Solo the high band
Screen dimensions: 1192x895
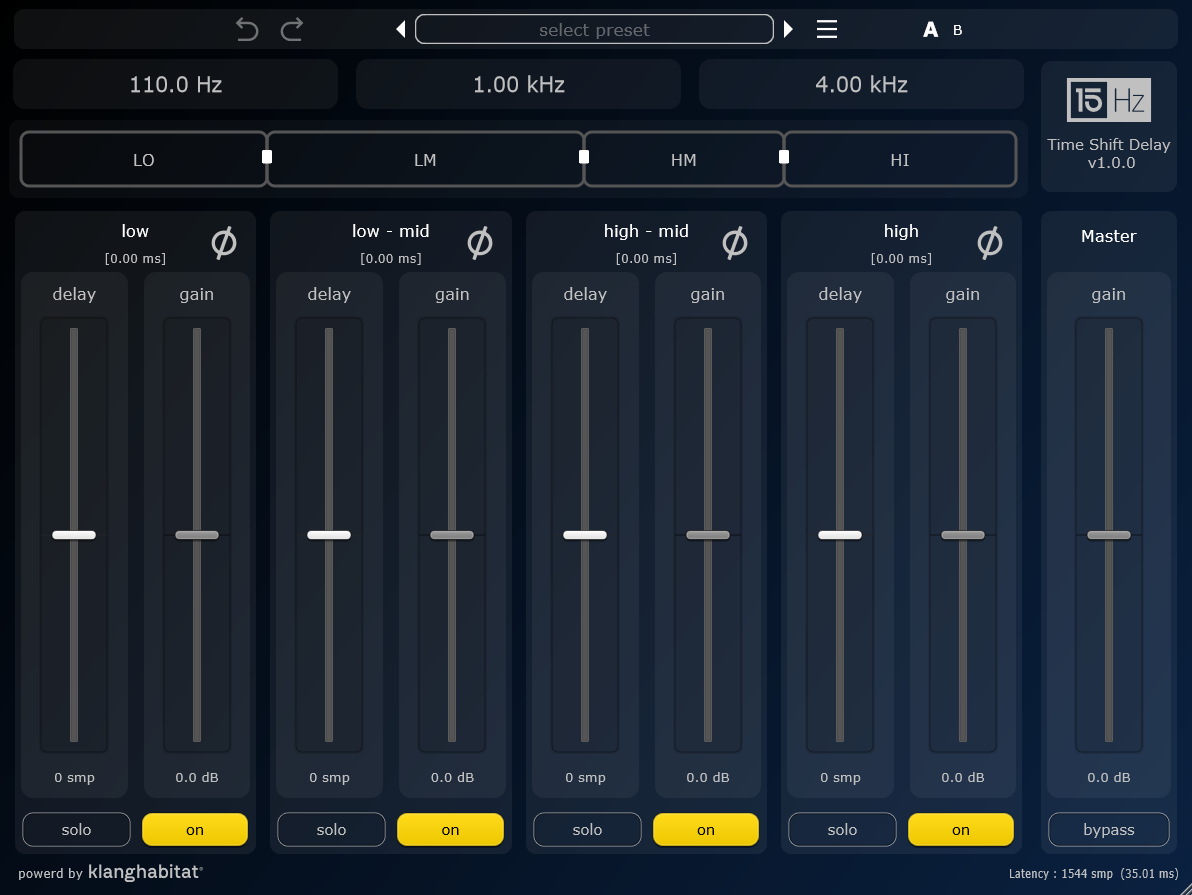point(842,830)
